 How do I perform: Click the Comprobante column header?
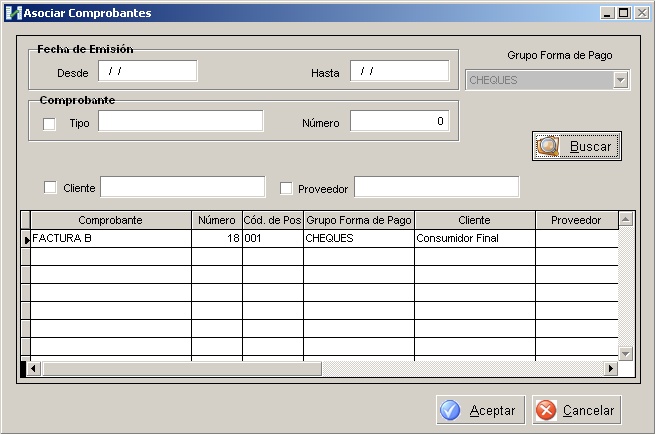click(110, 219)
